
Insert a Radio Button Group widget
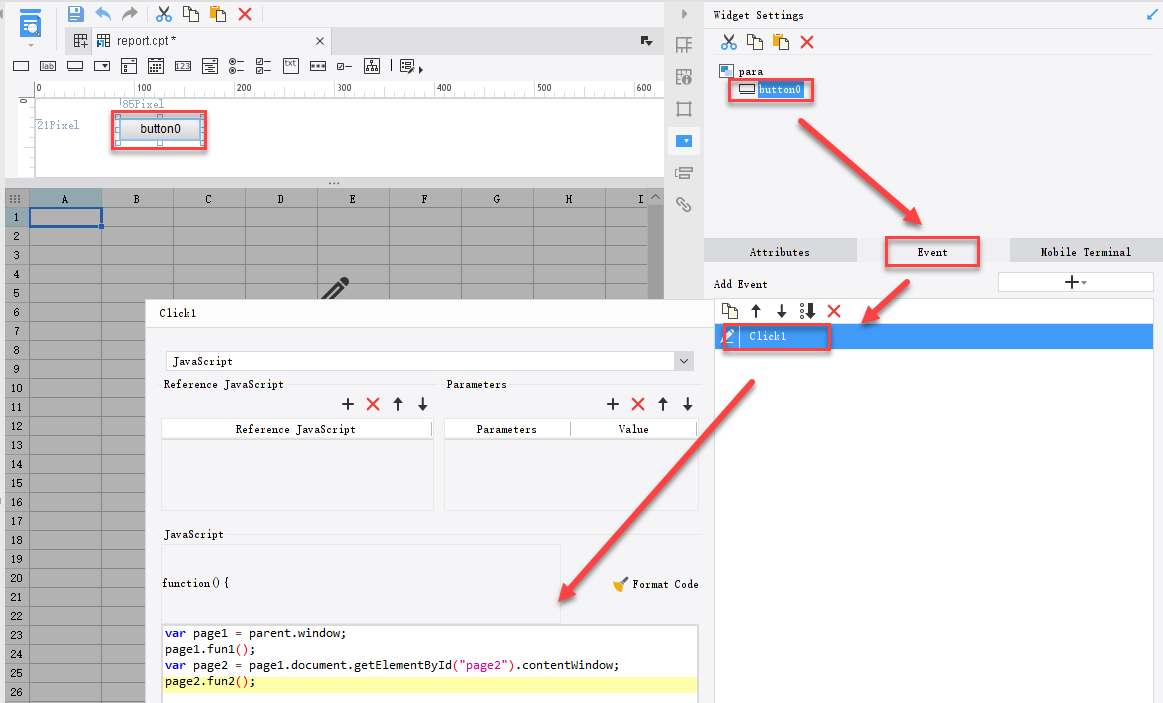(x=236, y=66)
